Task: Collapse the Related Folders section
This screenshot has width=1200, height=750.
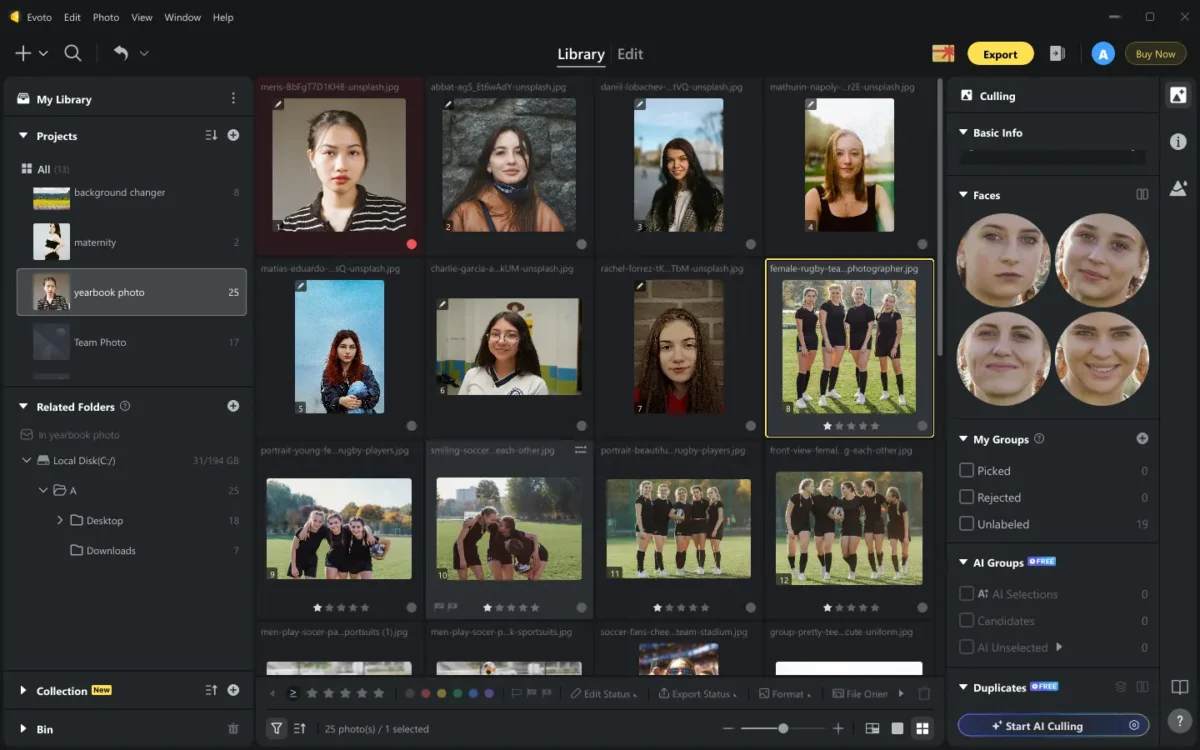Action: [23, 407]
